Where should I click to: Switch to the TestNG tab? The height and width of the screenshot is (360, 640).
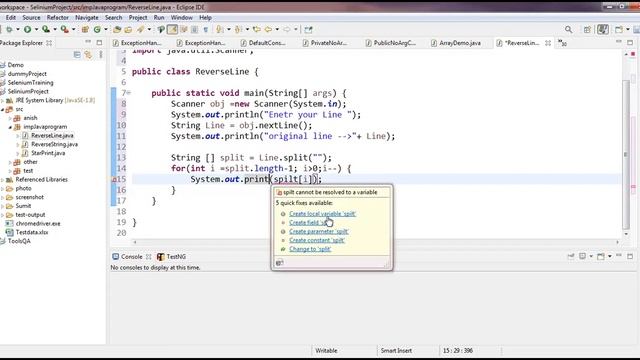tap(171, 256)
